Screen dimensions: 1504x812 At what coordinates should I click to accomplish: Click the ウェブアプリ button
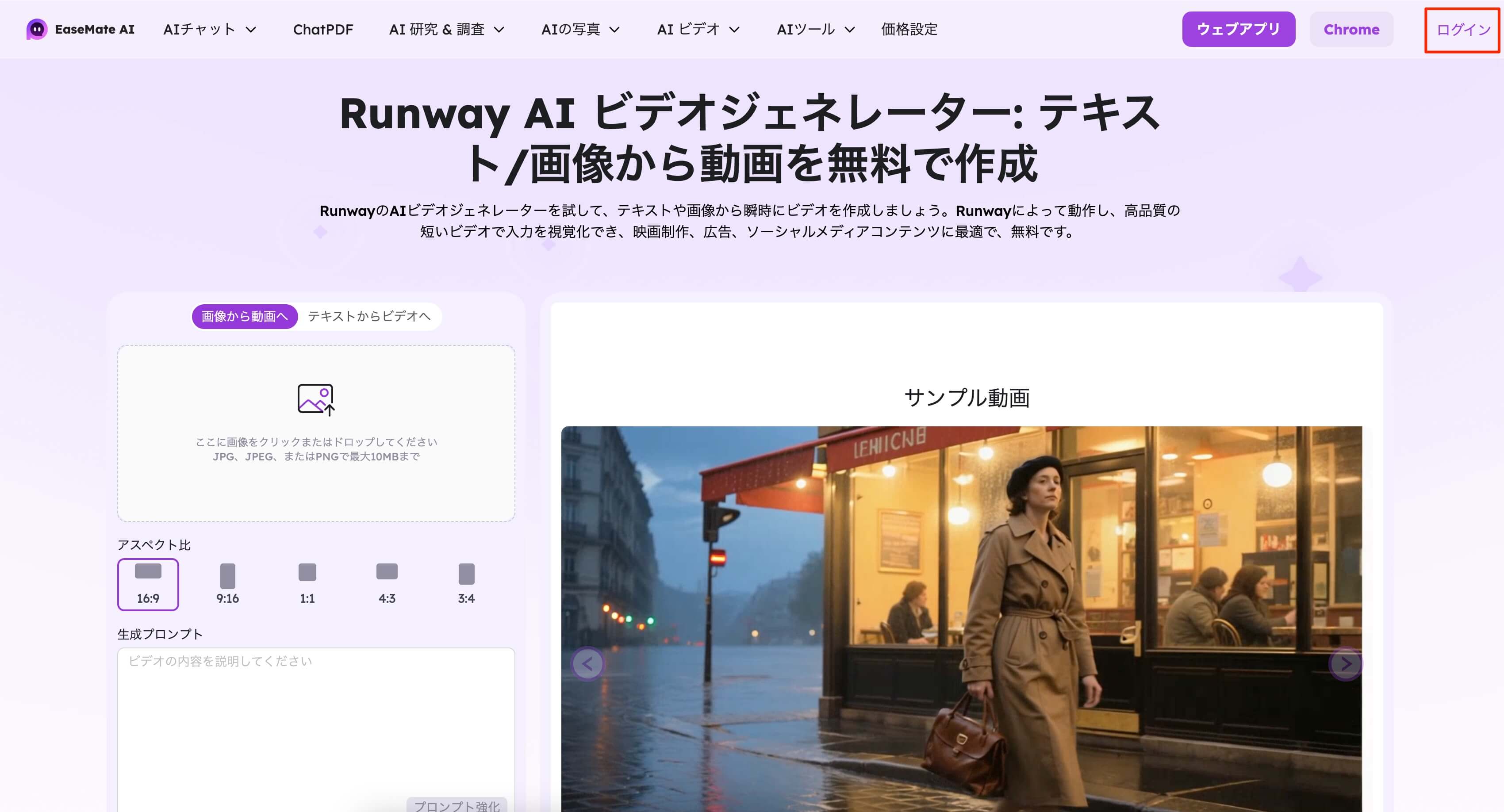[x=1238, y=29]
